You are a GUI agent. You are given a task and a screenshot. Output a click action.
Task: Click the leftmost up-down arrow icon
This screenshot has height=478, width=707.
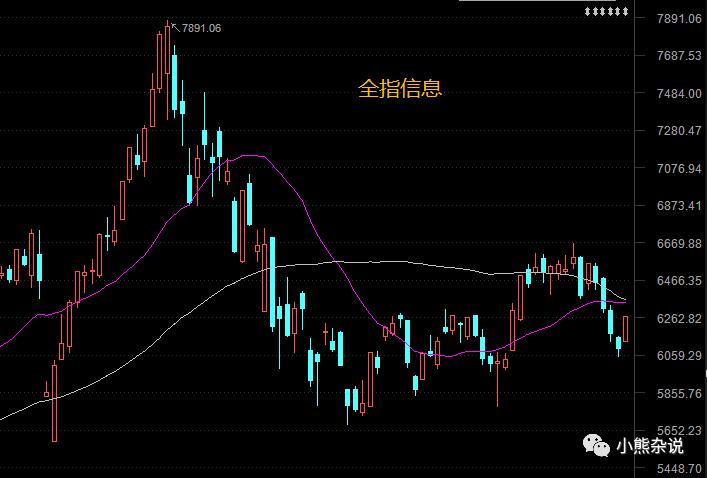click(x=588, y=11)
